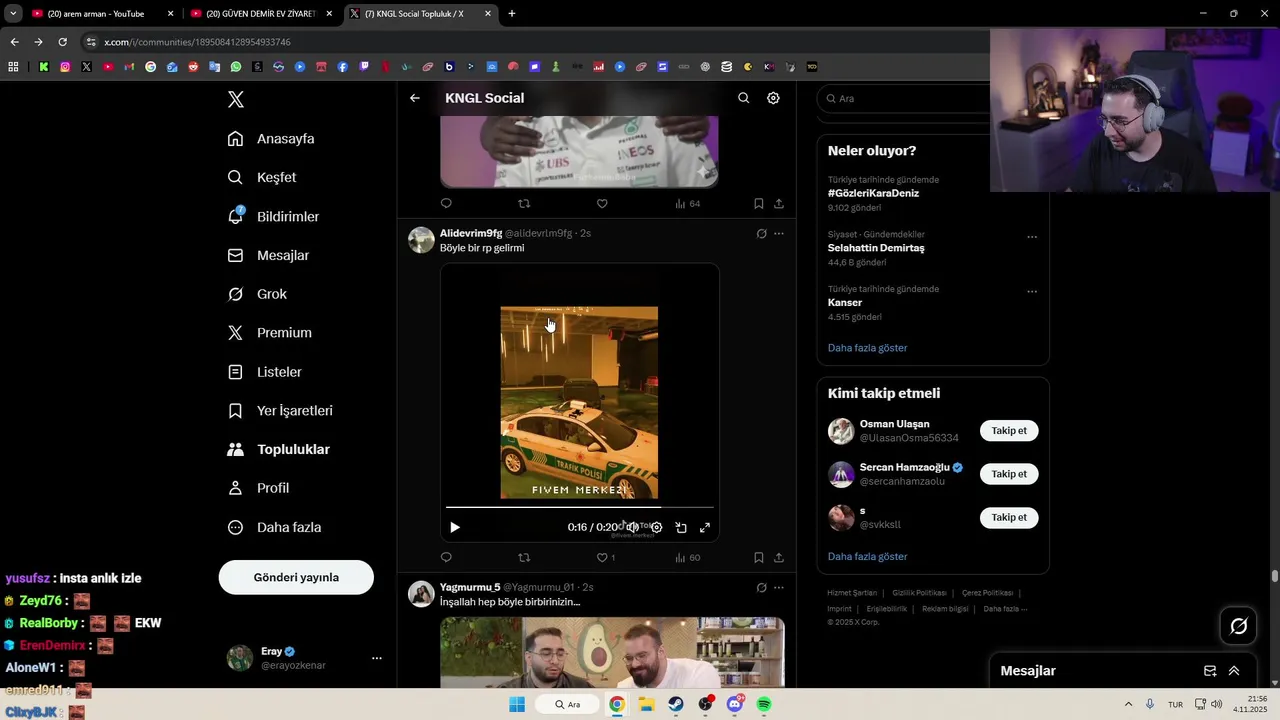Bookmark the Alidevrim9fg post
The height and width of the screenshot is (720, 1280).
(x=759, y=557)
